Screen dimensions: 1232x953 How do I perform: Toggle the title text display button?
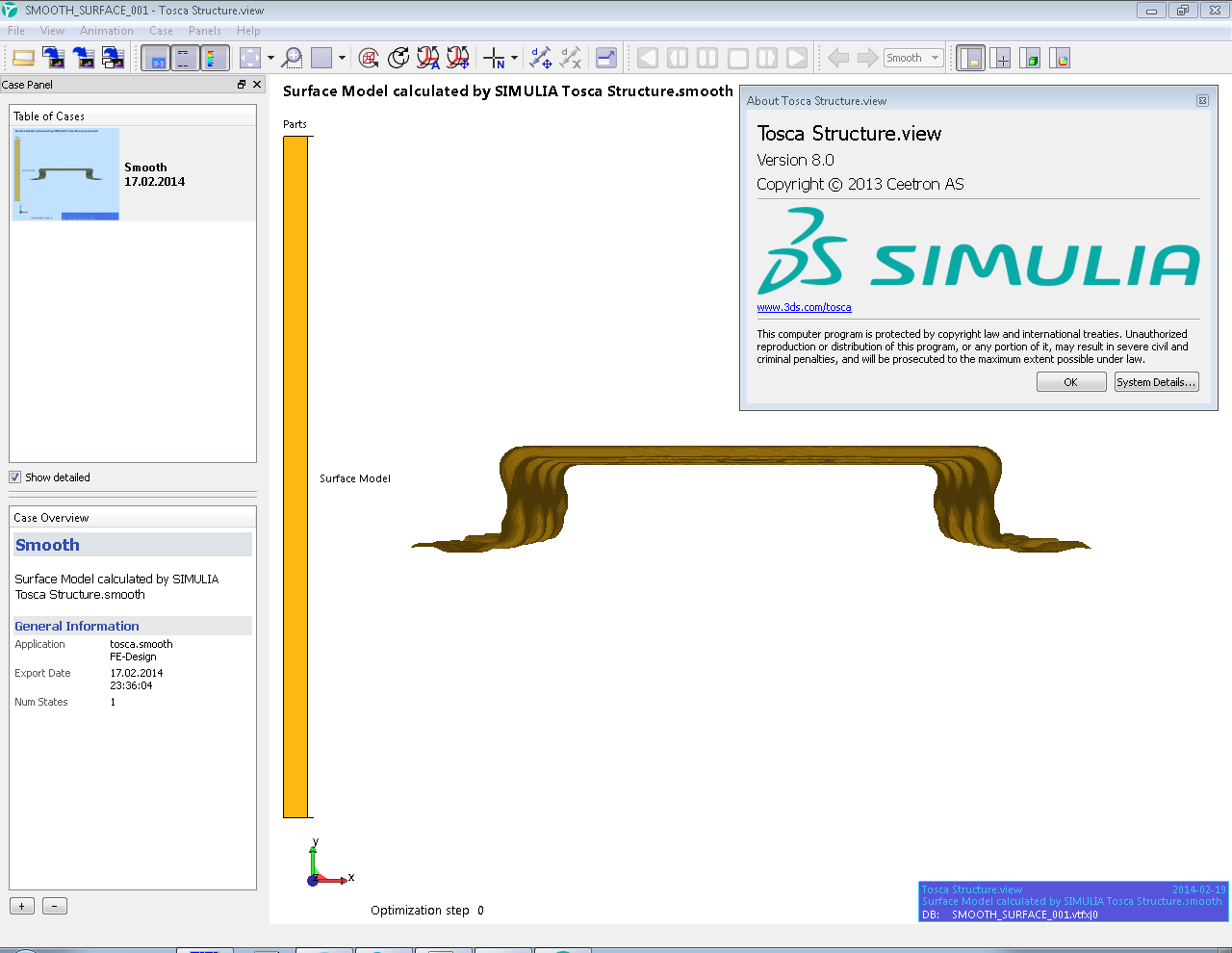coord(185,58)
